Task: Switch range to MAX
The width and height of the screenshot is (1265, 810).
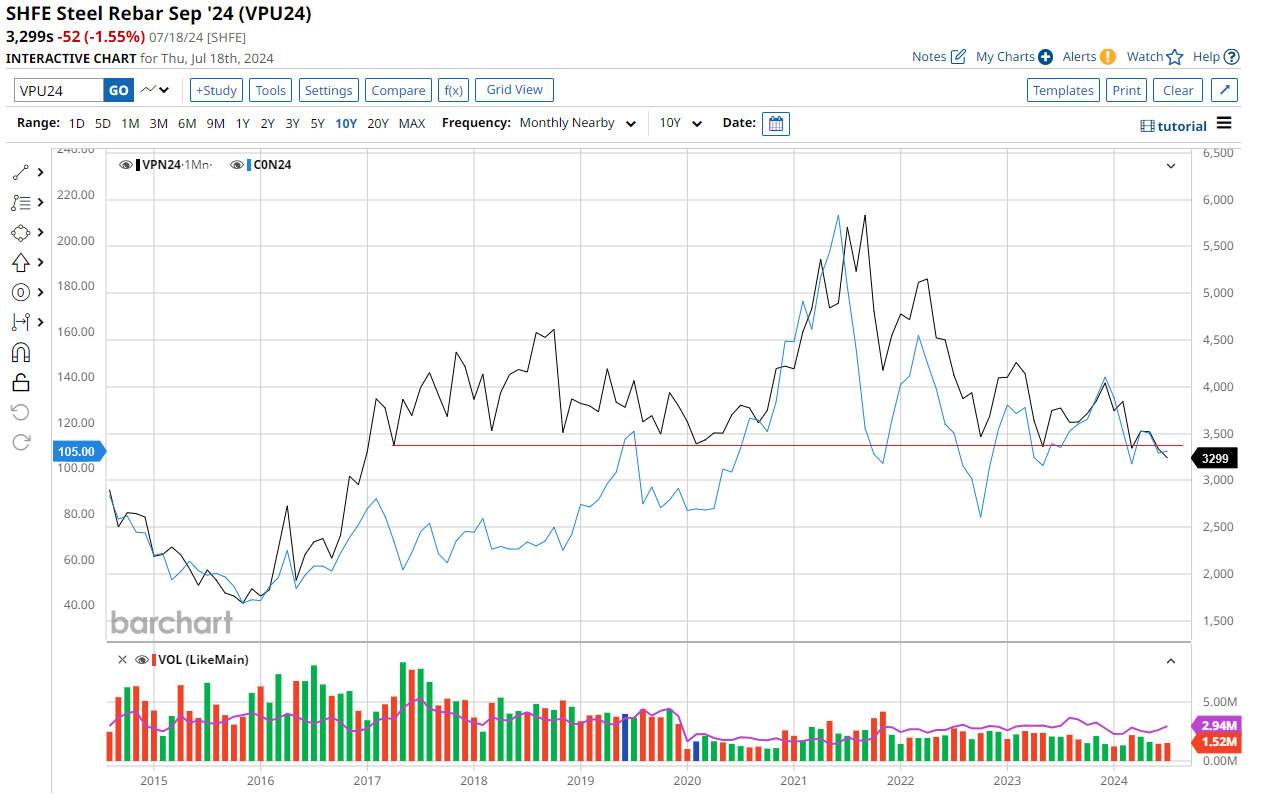Action: [x=411, y=123]
